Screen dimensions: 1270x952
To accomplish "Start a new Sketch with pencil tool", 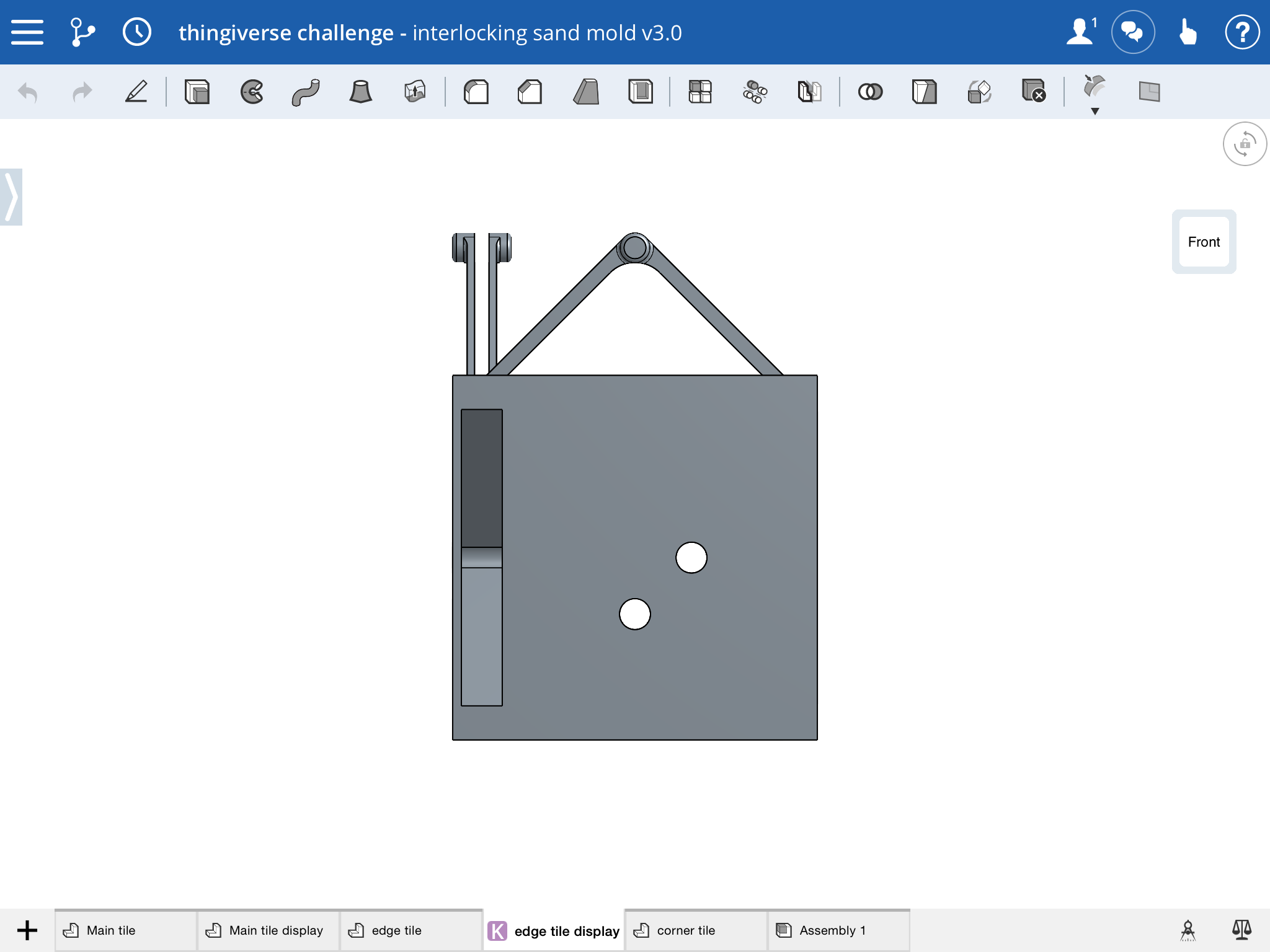I will pos(136,92).
